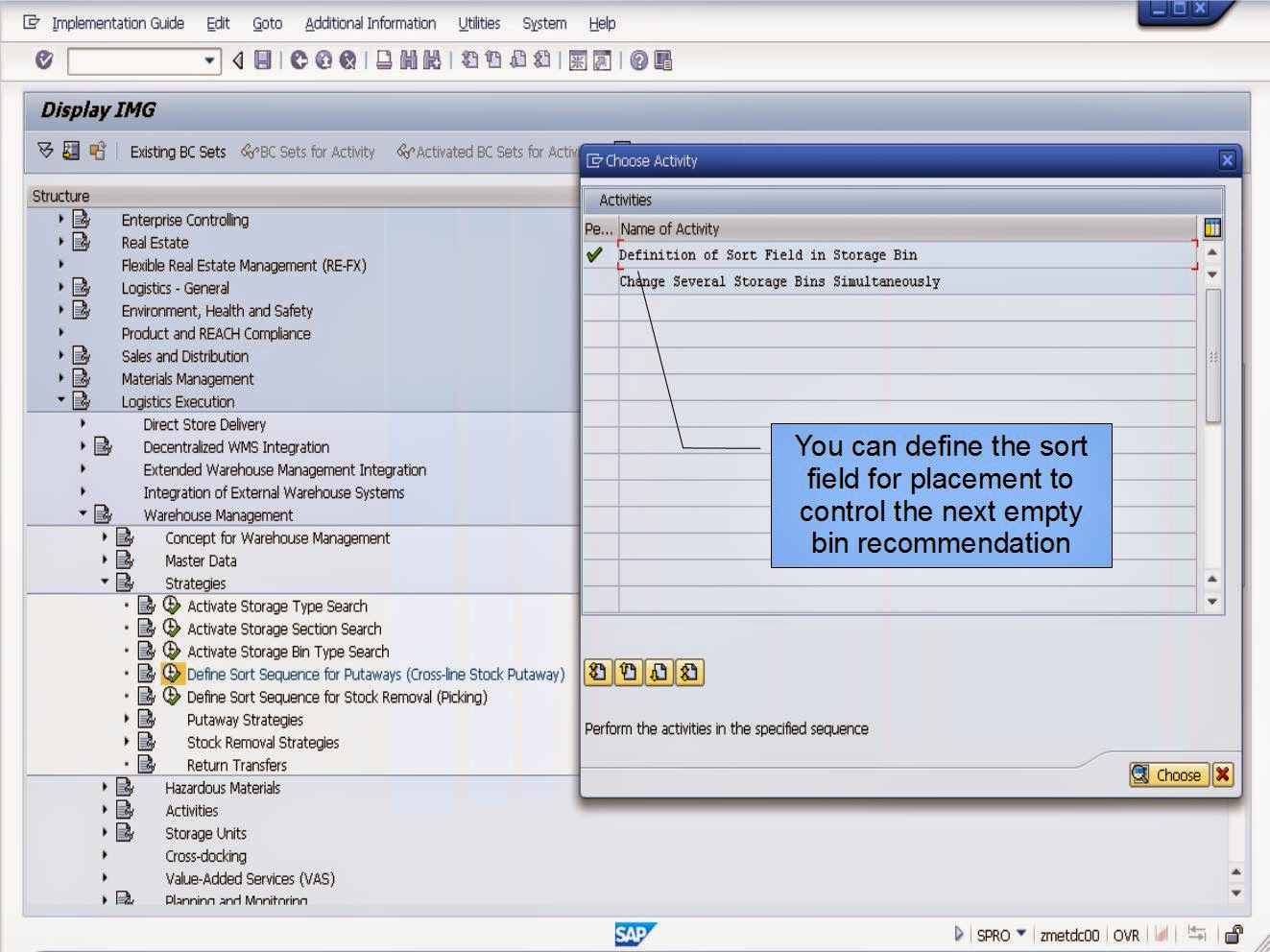Expand the Enterprise Controlling node
The image size is (1270, 952).
click(x=60, y=219)
